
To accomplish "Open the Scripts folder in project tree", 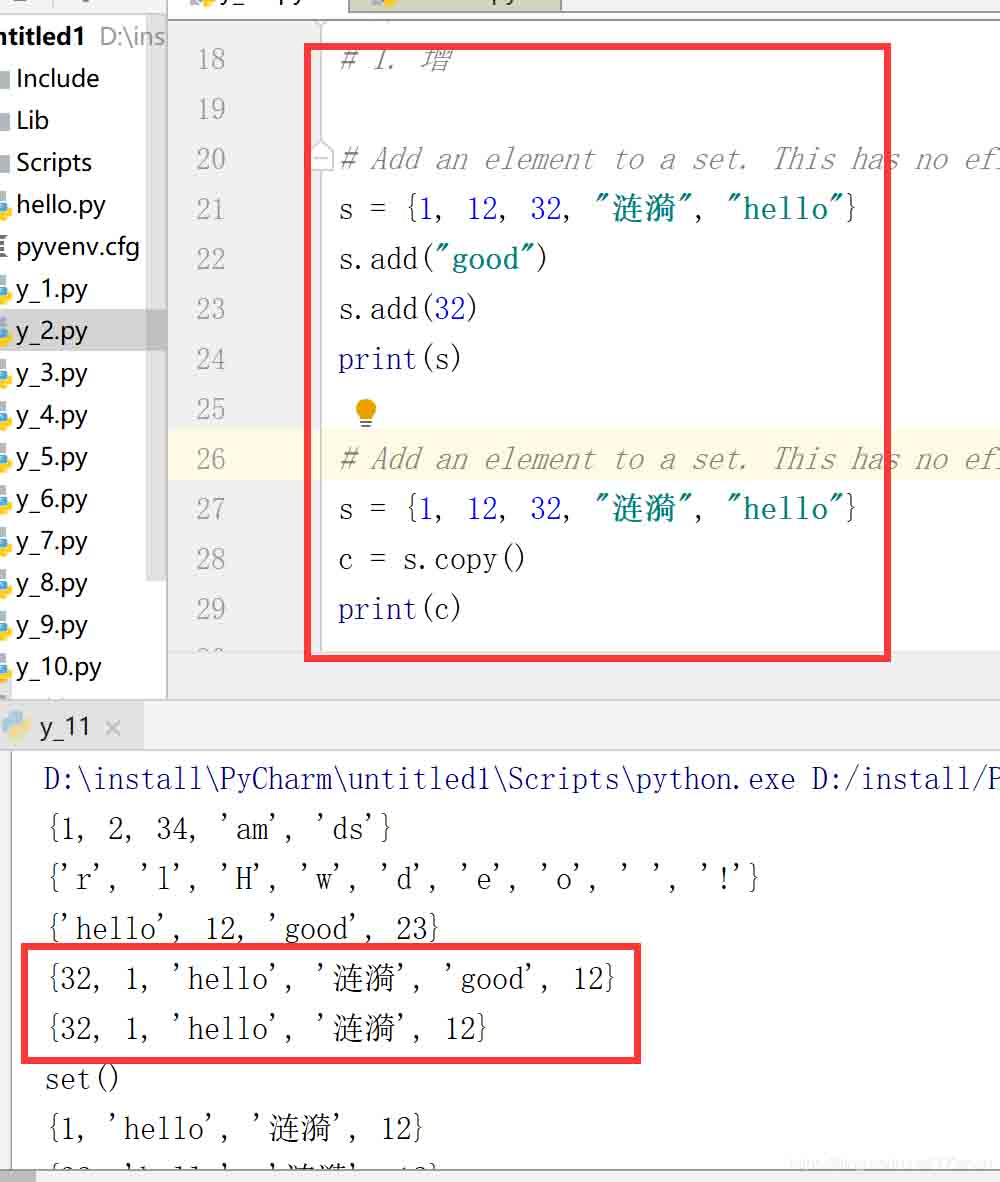I will click(x=54, y=163).
